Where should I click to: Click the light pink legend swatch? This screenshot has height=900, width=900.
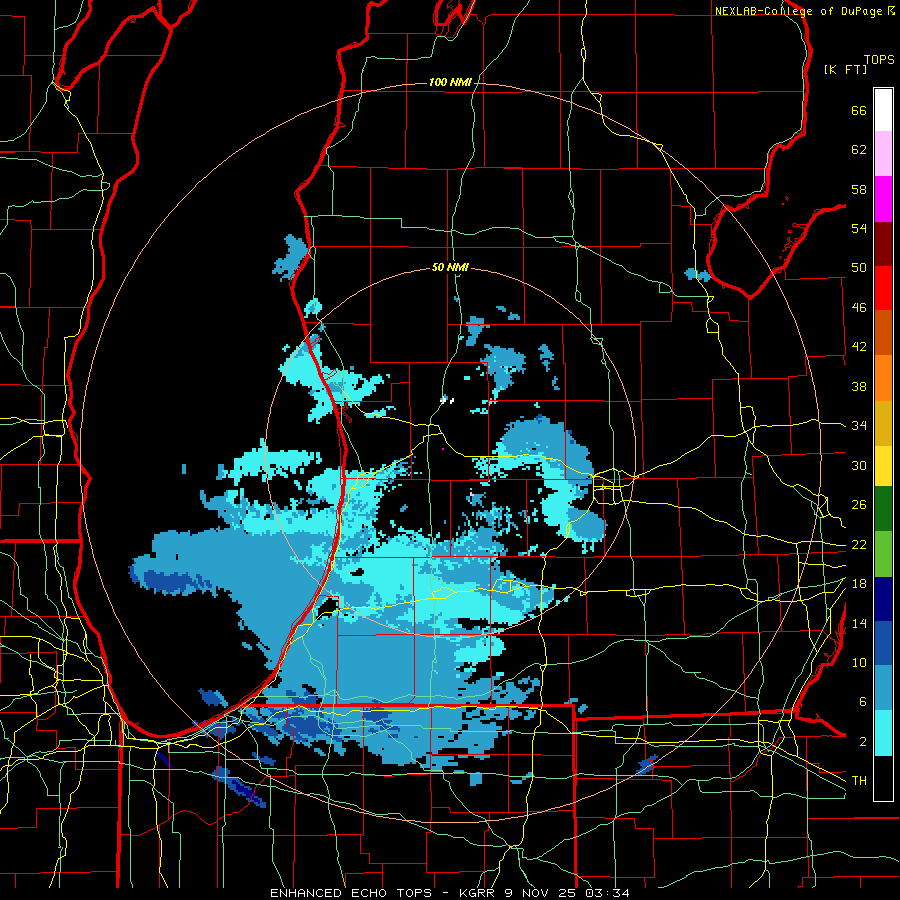tap(883, 154)
